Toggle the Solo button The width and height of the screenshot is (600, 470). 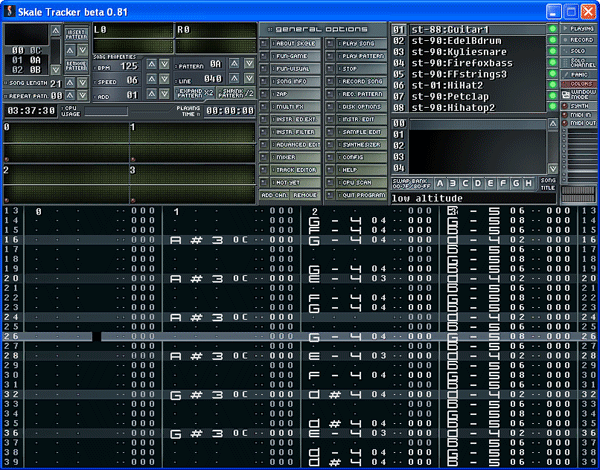(x=578, y=51)
